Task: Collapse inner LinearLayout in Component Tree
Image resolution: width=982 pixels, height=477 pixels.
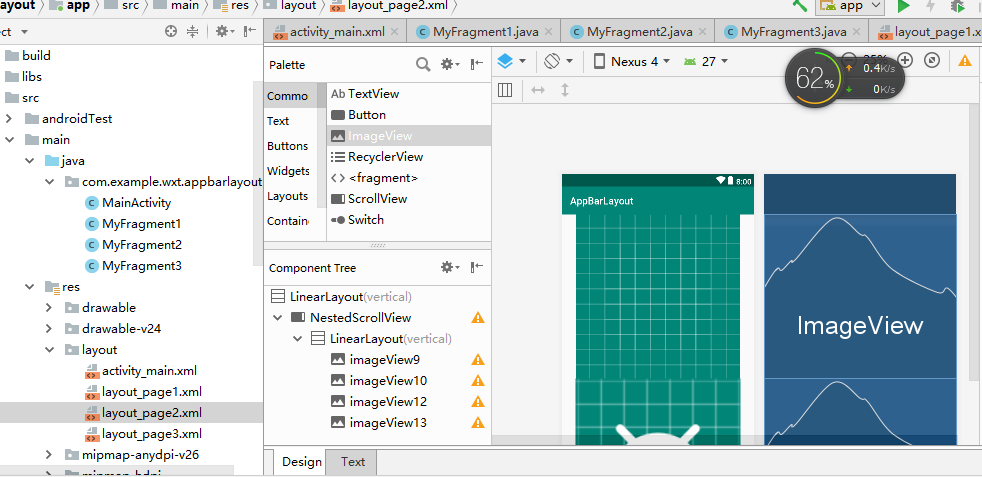Action: point(298,339)
